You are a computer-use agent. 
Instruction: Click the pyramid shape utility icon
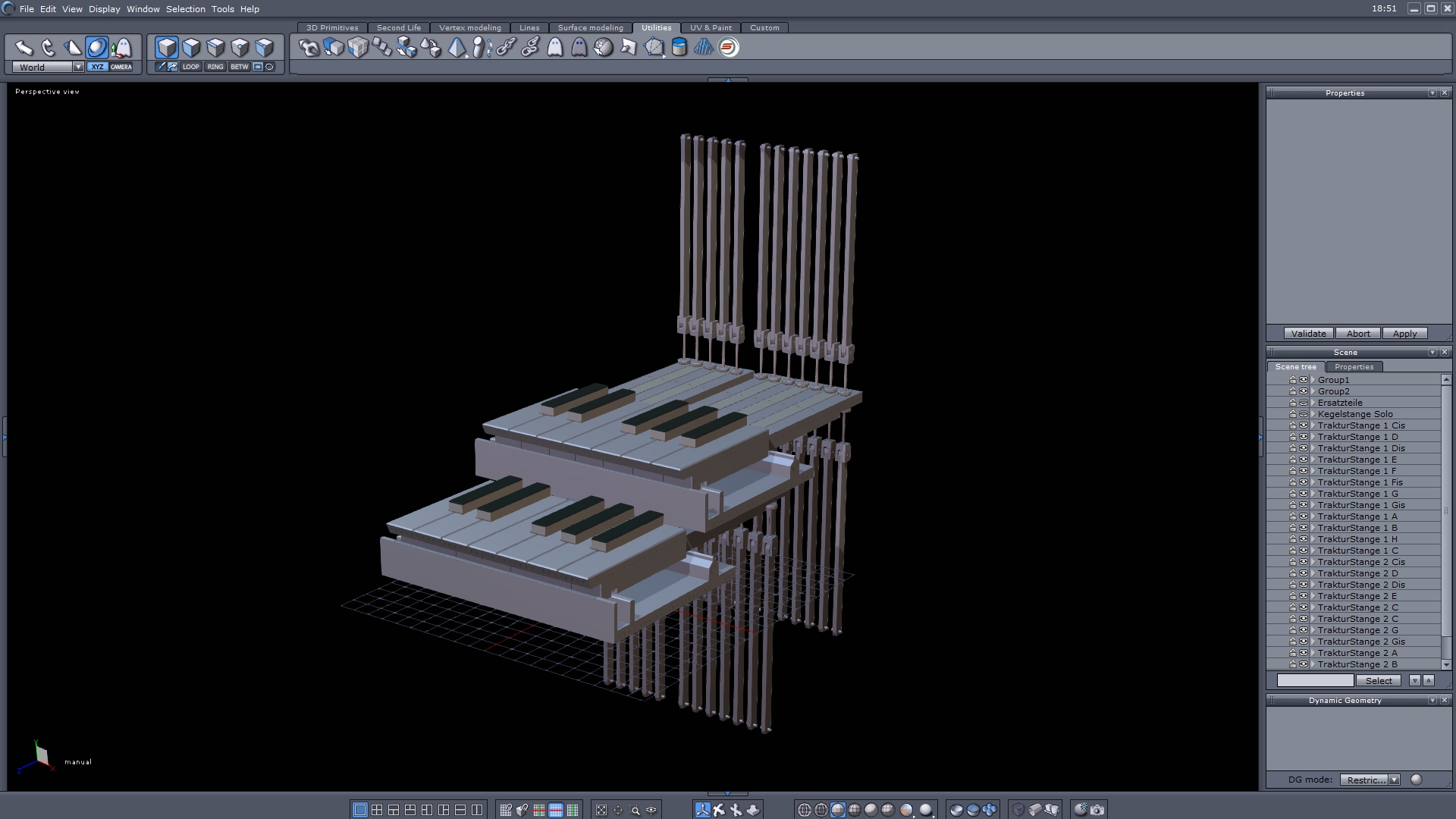pos(457,48)
